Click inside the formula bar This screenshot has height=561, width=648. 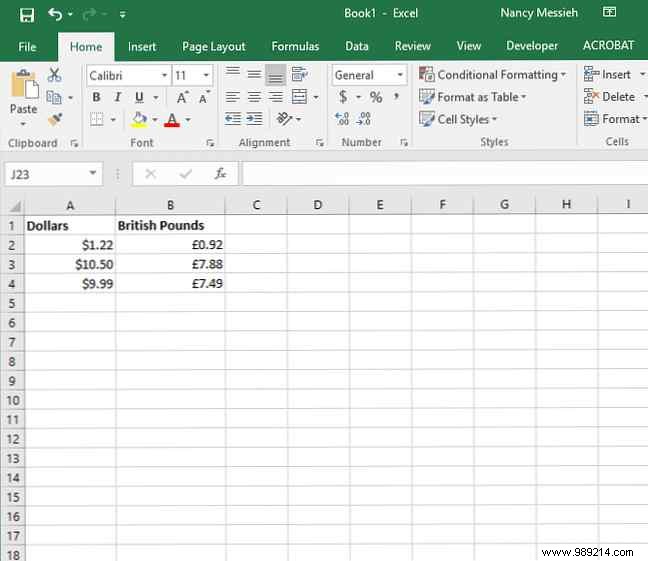click(445, 174)
